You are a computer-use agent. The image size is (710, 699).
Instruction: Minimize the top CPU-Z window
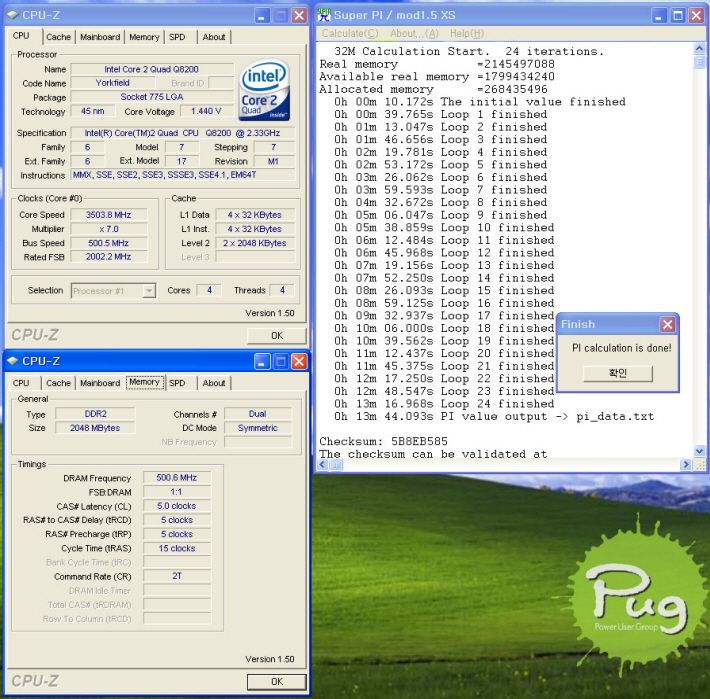[x=262, y=15]
